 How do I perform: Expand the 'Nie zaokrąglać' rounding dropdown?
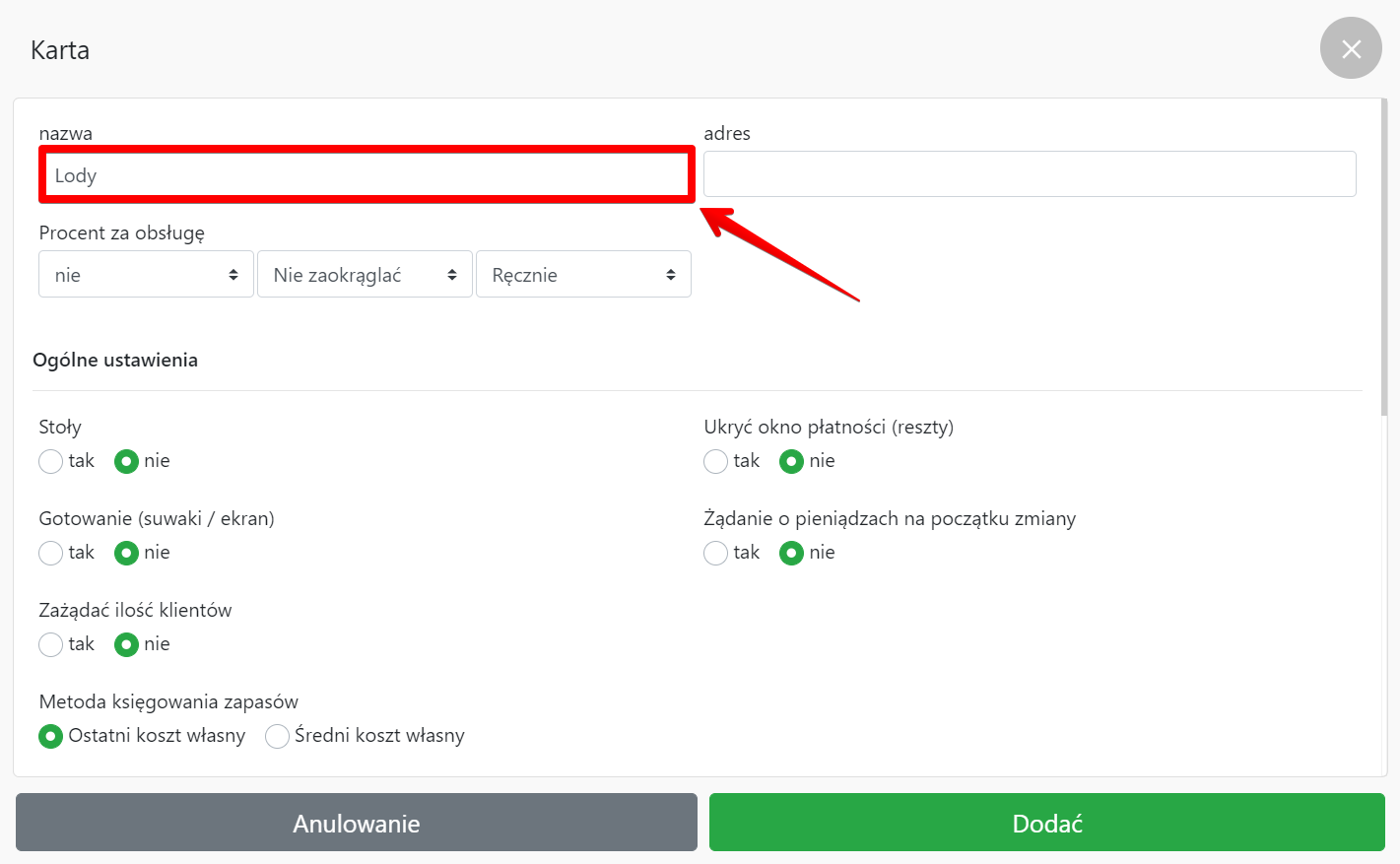coord(365,275)
